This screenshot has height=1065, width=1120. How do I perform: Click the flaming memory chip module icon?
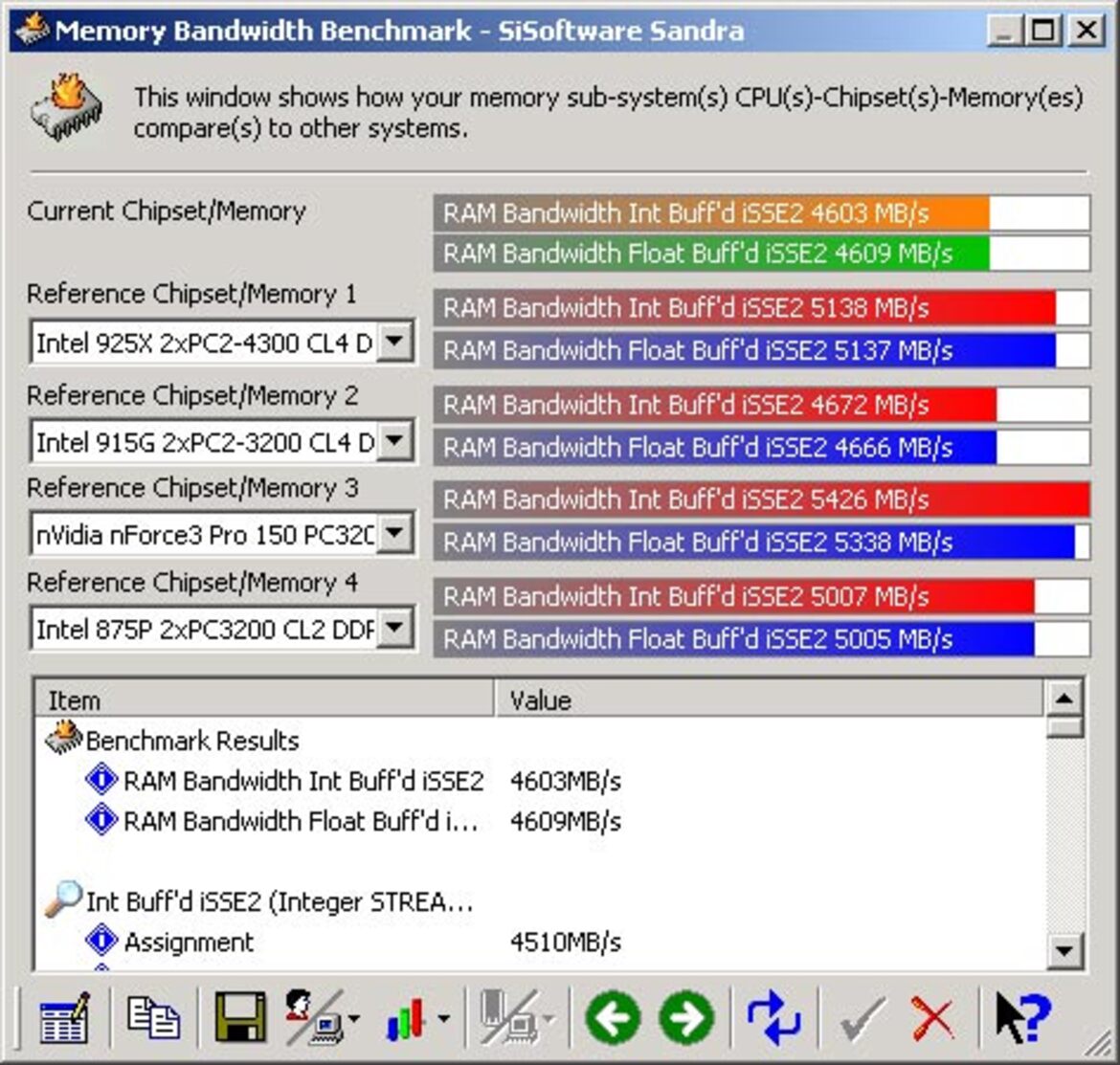(66, 108)
